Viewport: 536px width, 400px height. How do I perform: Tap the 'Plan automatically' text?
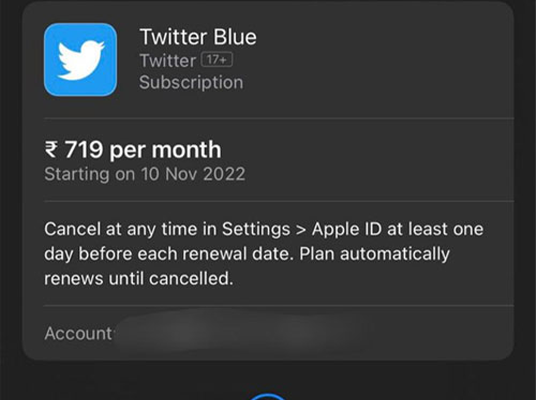375,254
